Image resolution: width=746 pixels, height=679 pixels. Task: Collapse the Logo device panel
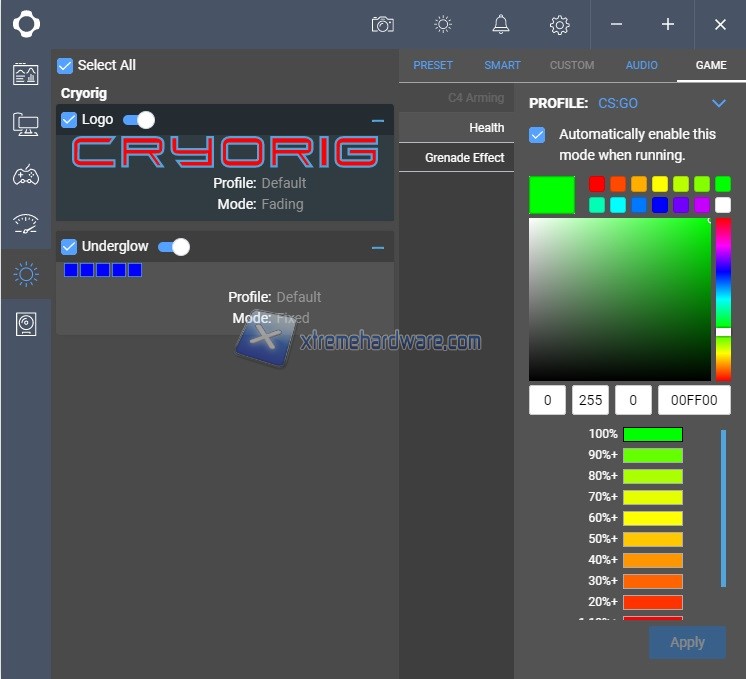(x=377, y=120)
